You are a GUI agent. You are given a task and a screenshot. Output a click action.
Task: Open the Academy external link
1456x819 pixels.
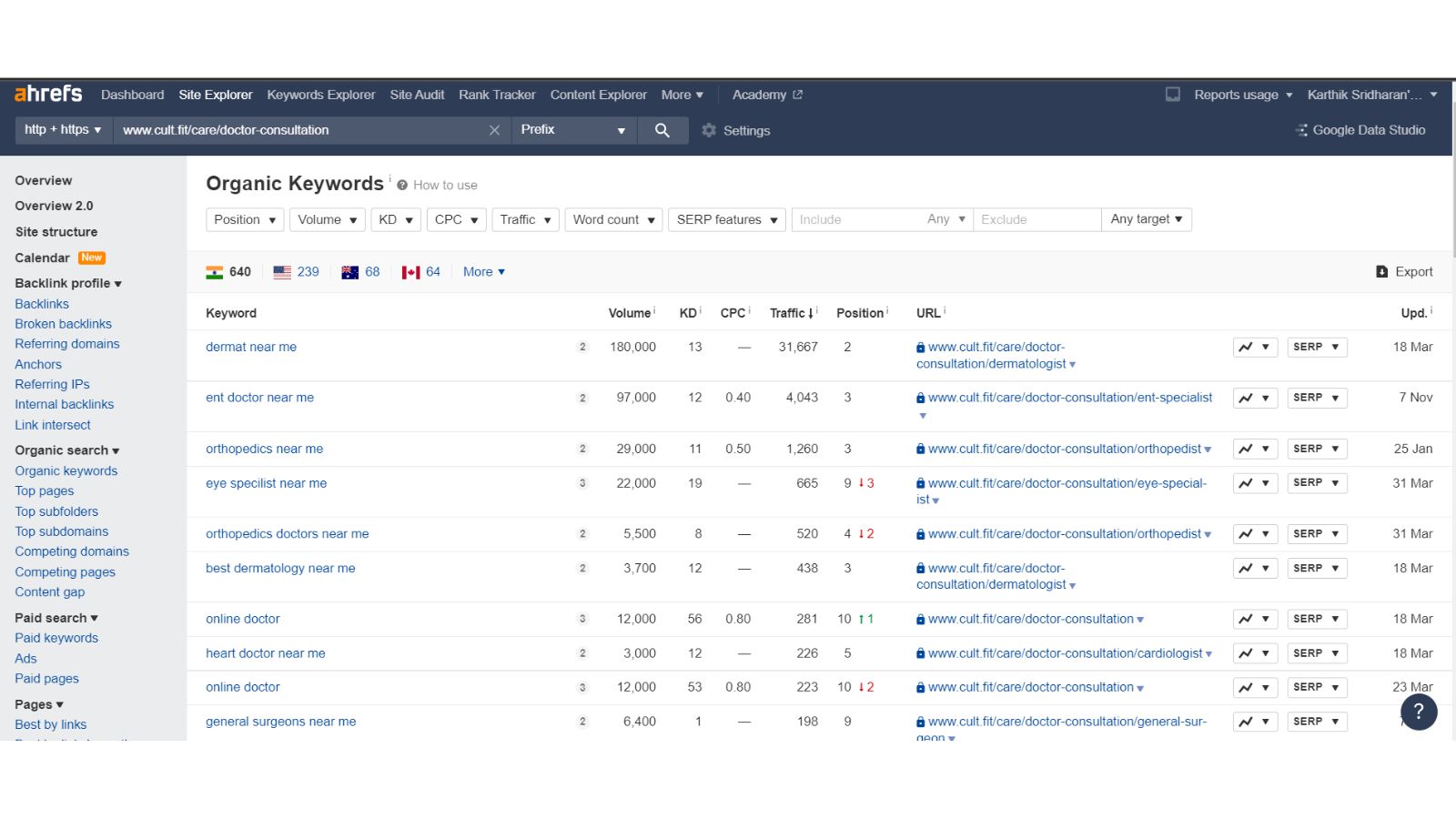click(x=767, y=95)
